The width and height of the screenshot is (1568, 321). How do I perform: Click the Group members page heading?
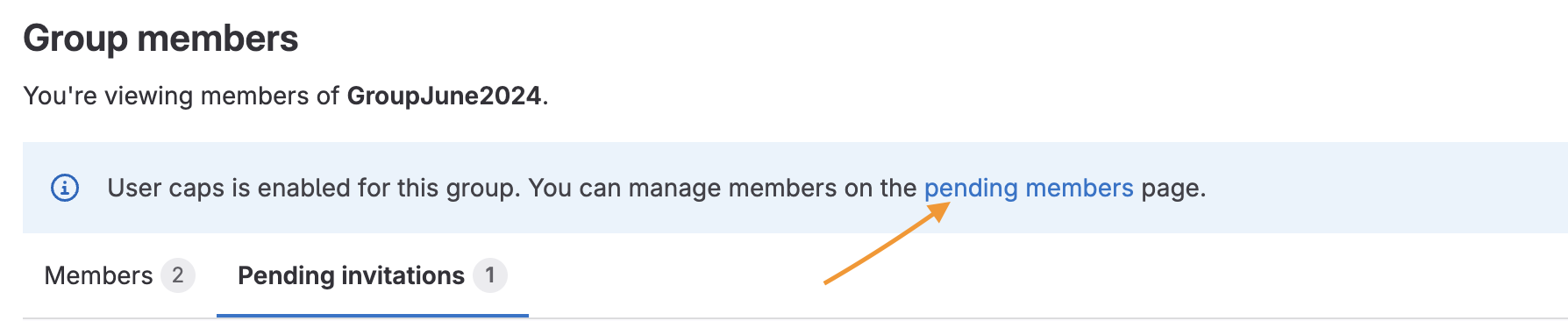click(x=160, y=39)
